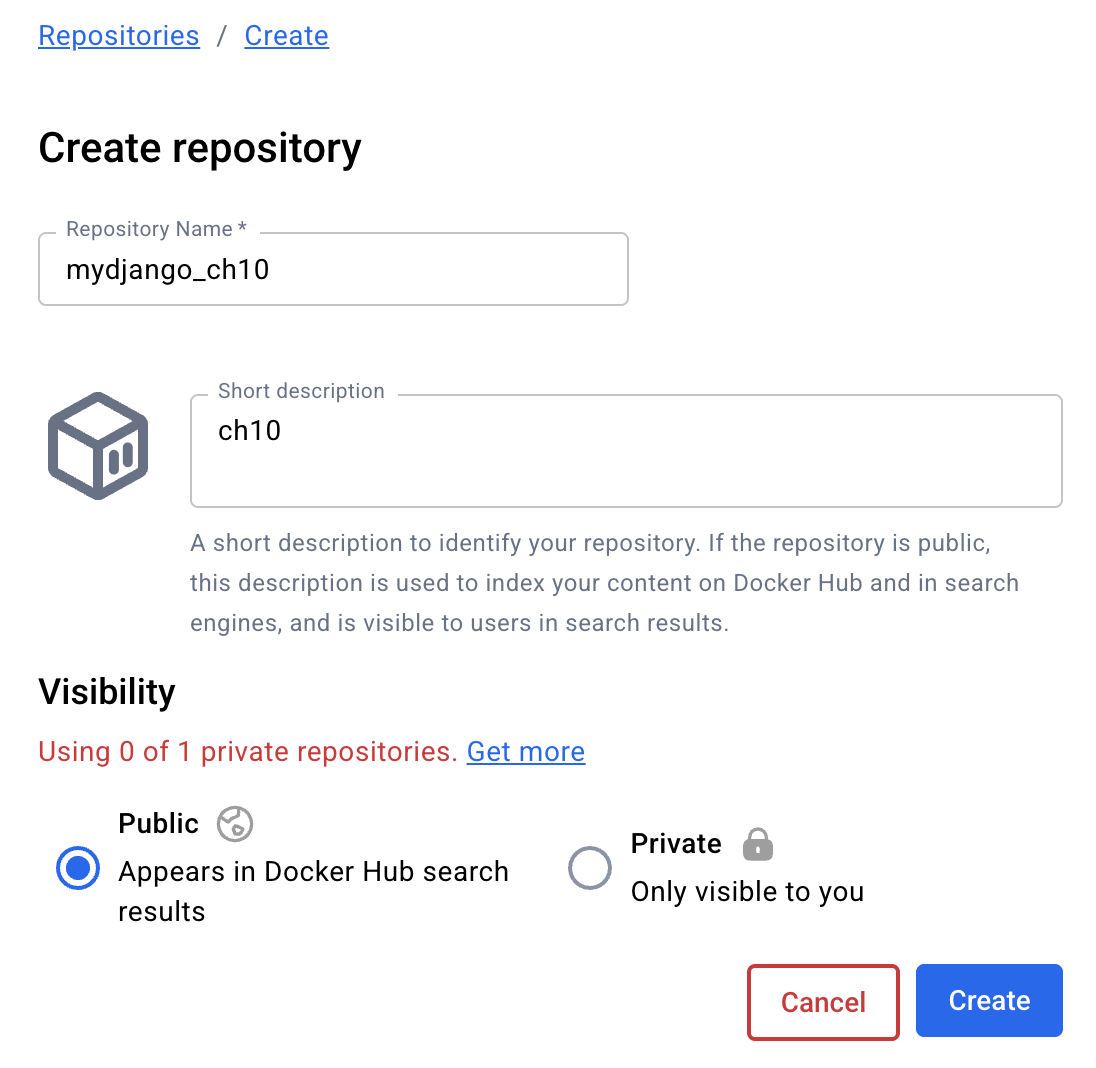1096x1068 pixels.
Task: Click 'Only visible to you' description text
Action: [x=747, y=892]
